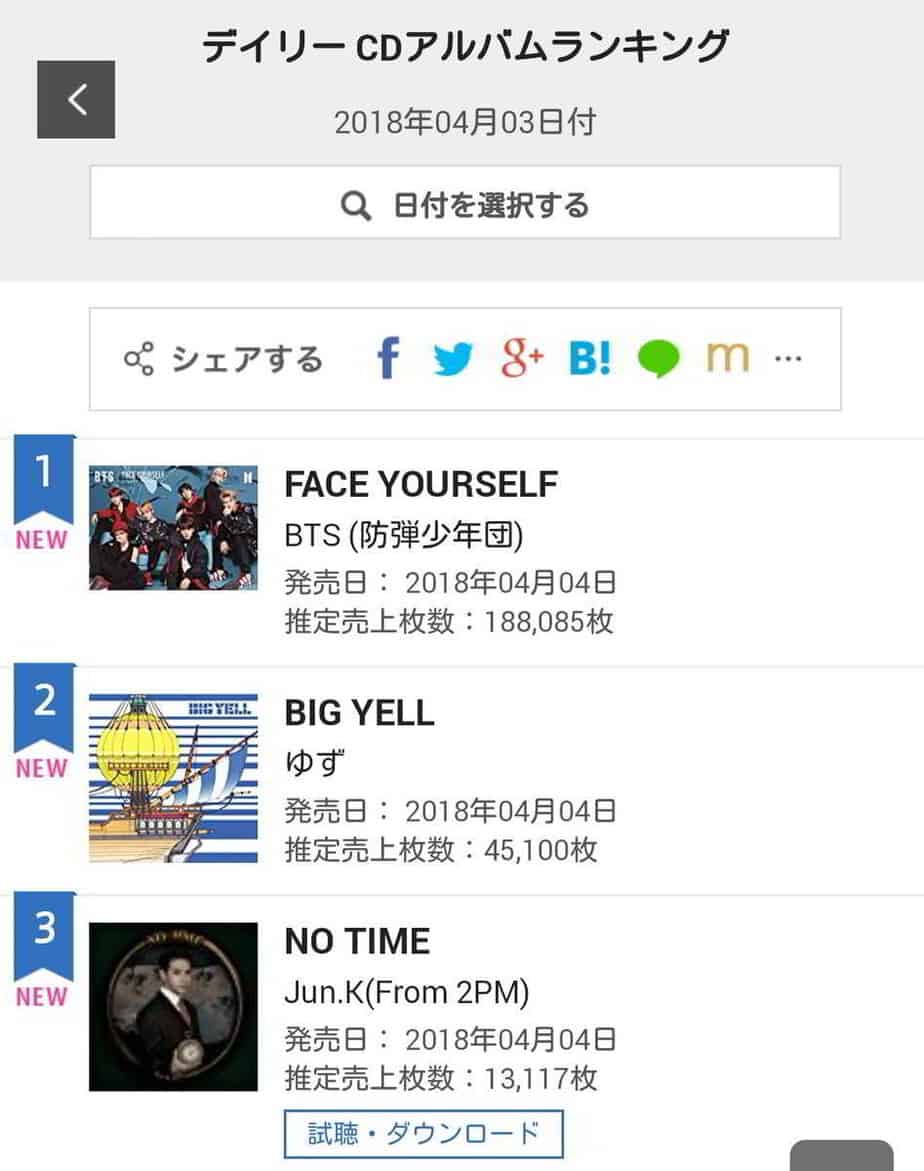Screen dimensions: 924x1171
Task: Share via Google Plus icon
Action: 522,358
